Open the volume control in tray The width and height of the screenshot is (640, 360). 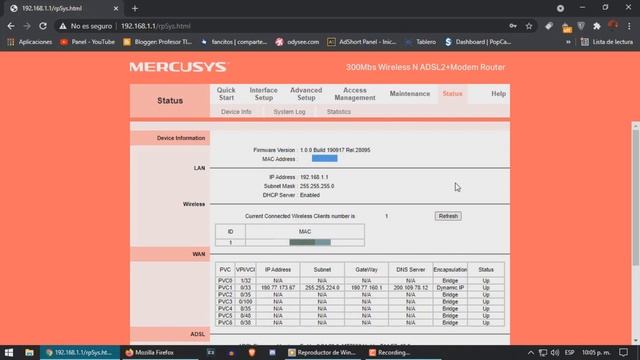(555, 353)
